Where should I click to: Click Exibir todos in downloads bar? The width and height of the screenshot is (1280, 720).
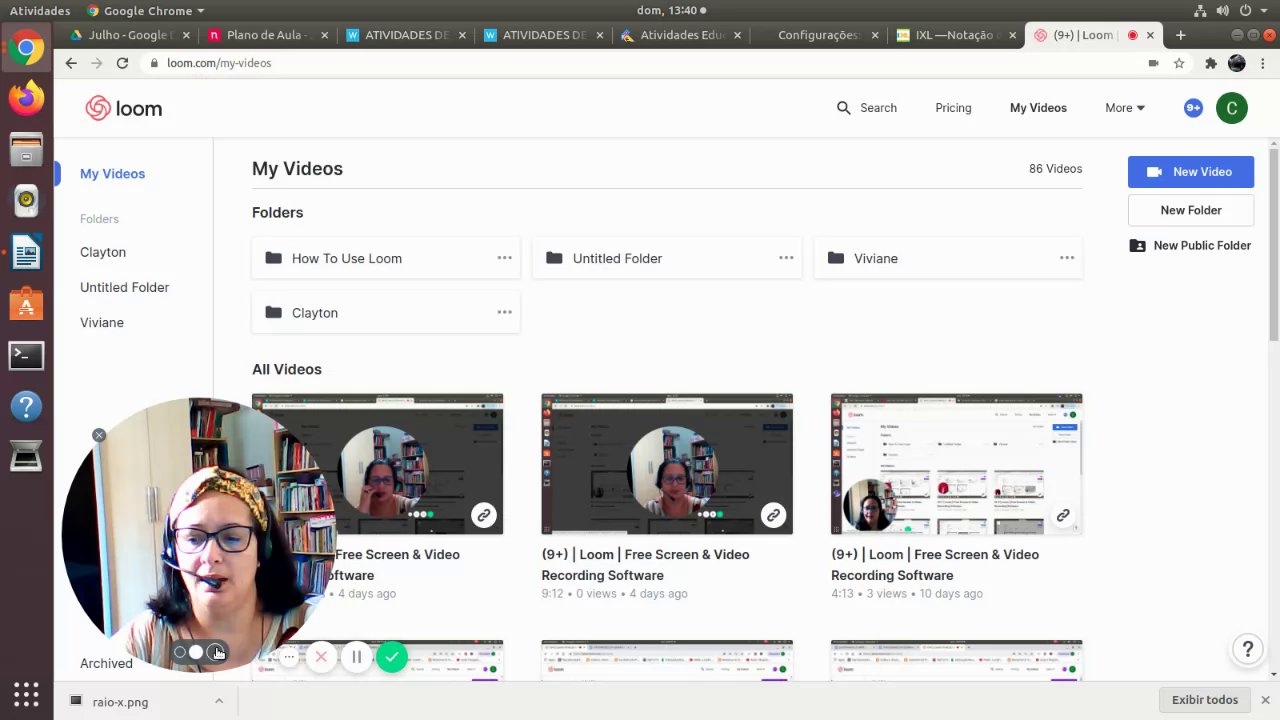[x=1204, y=700]
